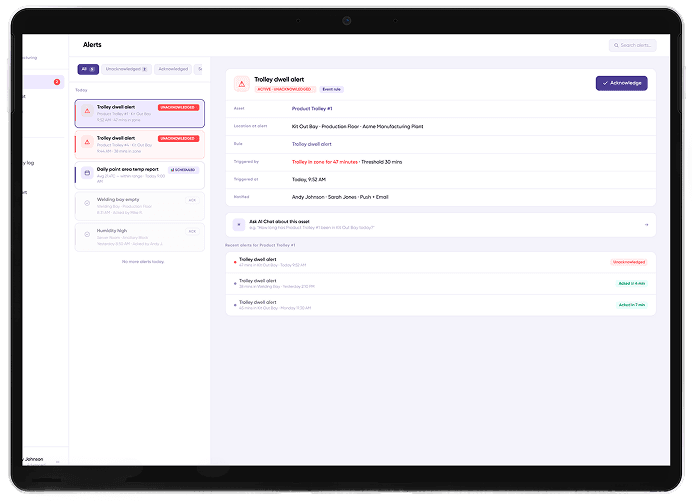
Task: Click the red notification count badge in sidebar
Action: pos(57,82)
